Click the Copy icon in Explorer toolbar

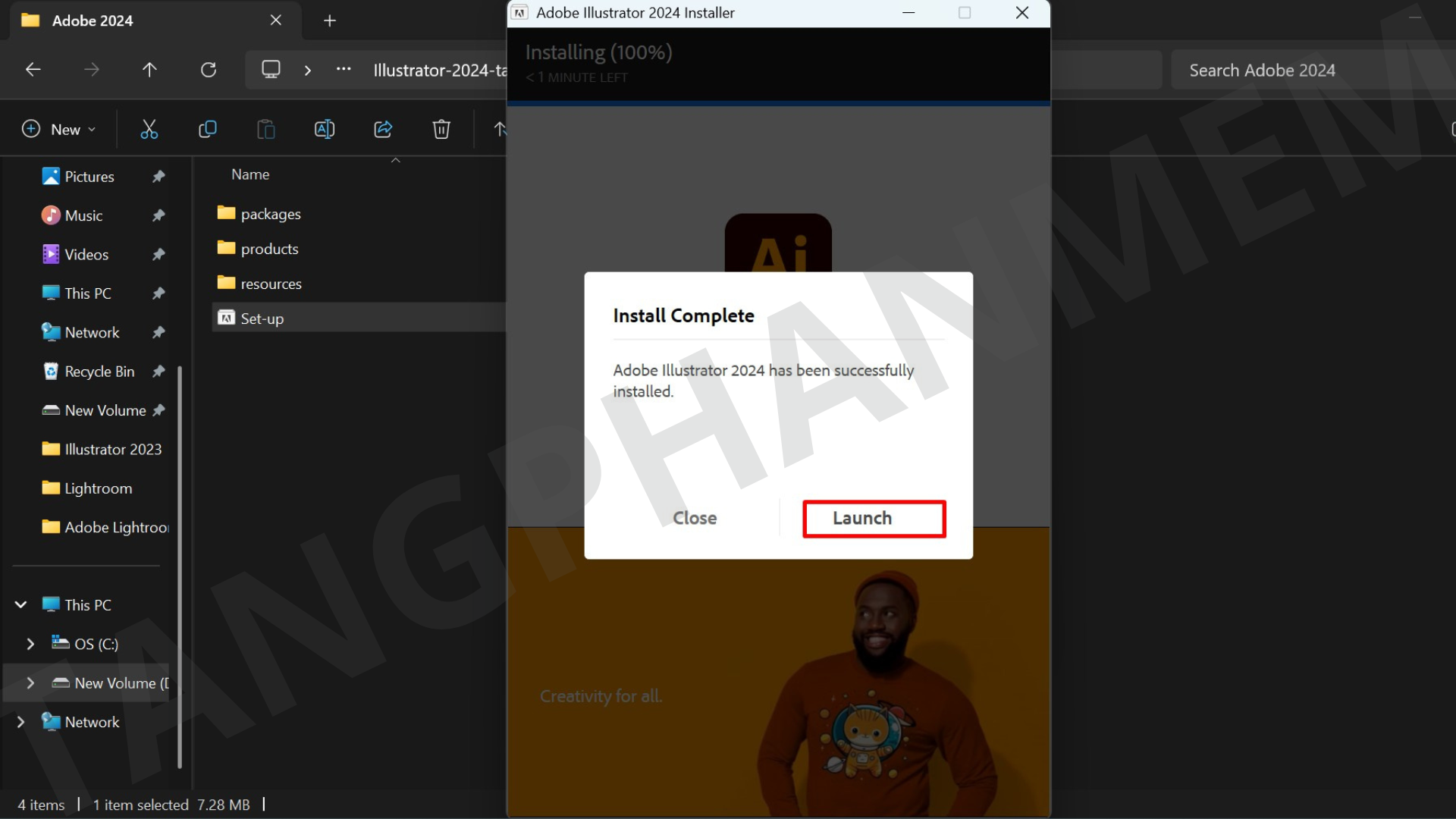pos(207,130)
